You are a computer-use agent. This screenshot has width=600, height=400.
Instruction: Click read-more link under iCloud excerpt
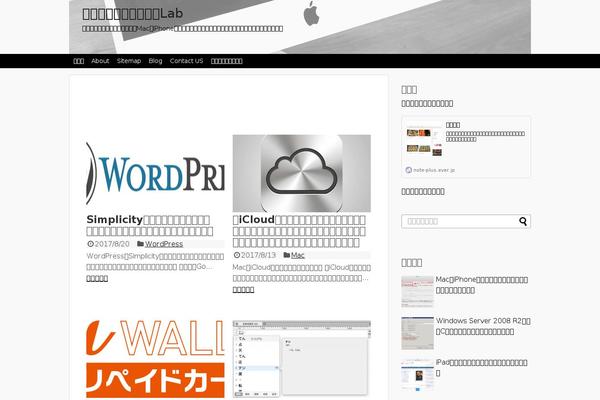(x=243, y=290)
